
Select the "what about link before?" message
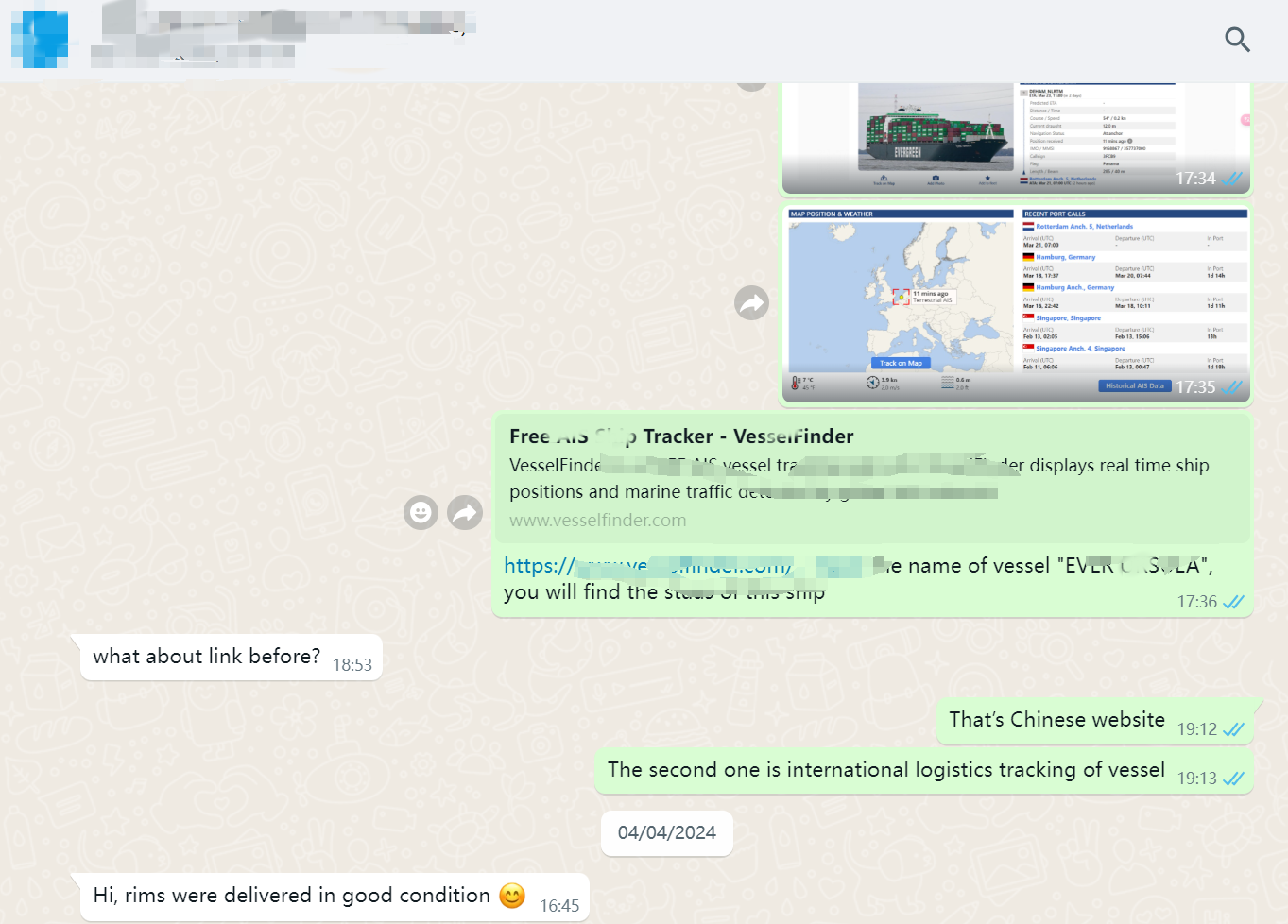[x=206, y=657]
